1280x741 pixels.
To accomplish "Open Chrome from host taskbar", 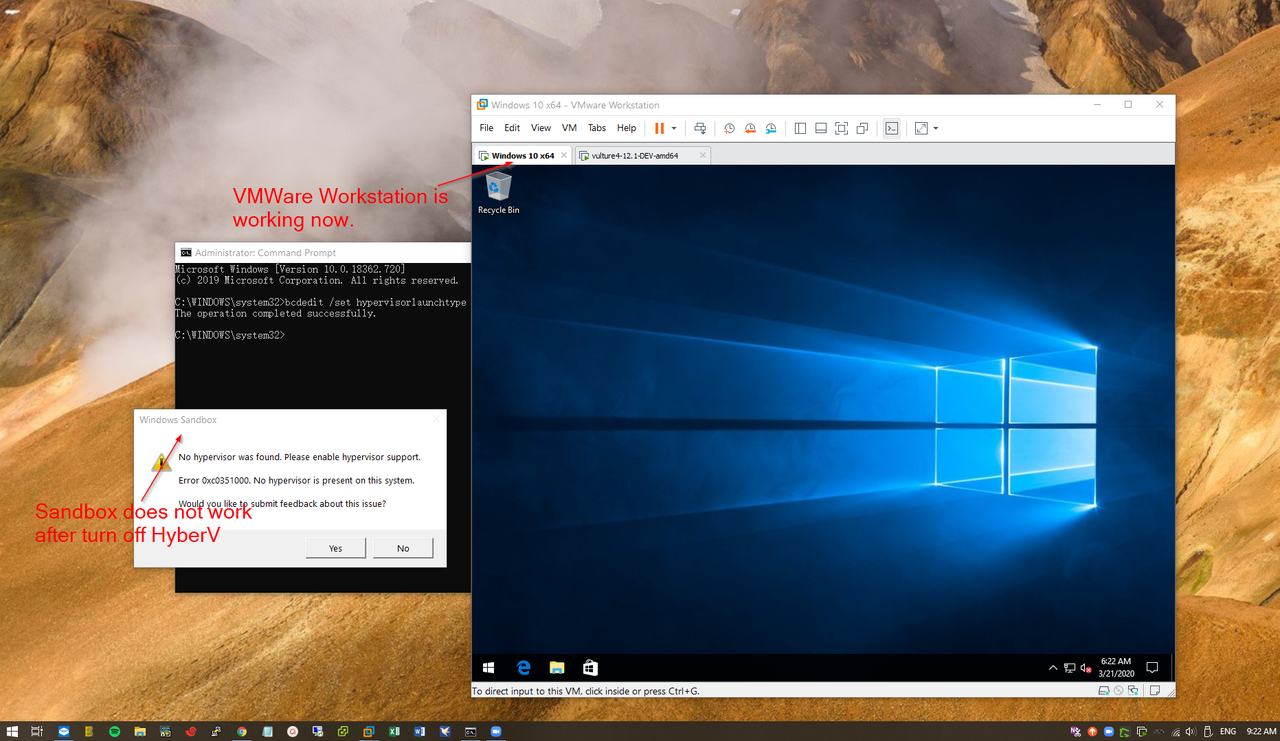I will coord(242,731).
